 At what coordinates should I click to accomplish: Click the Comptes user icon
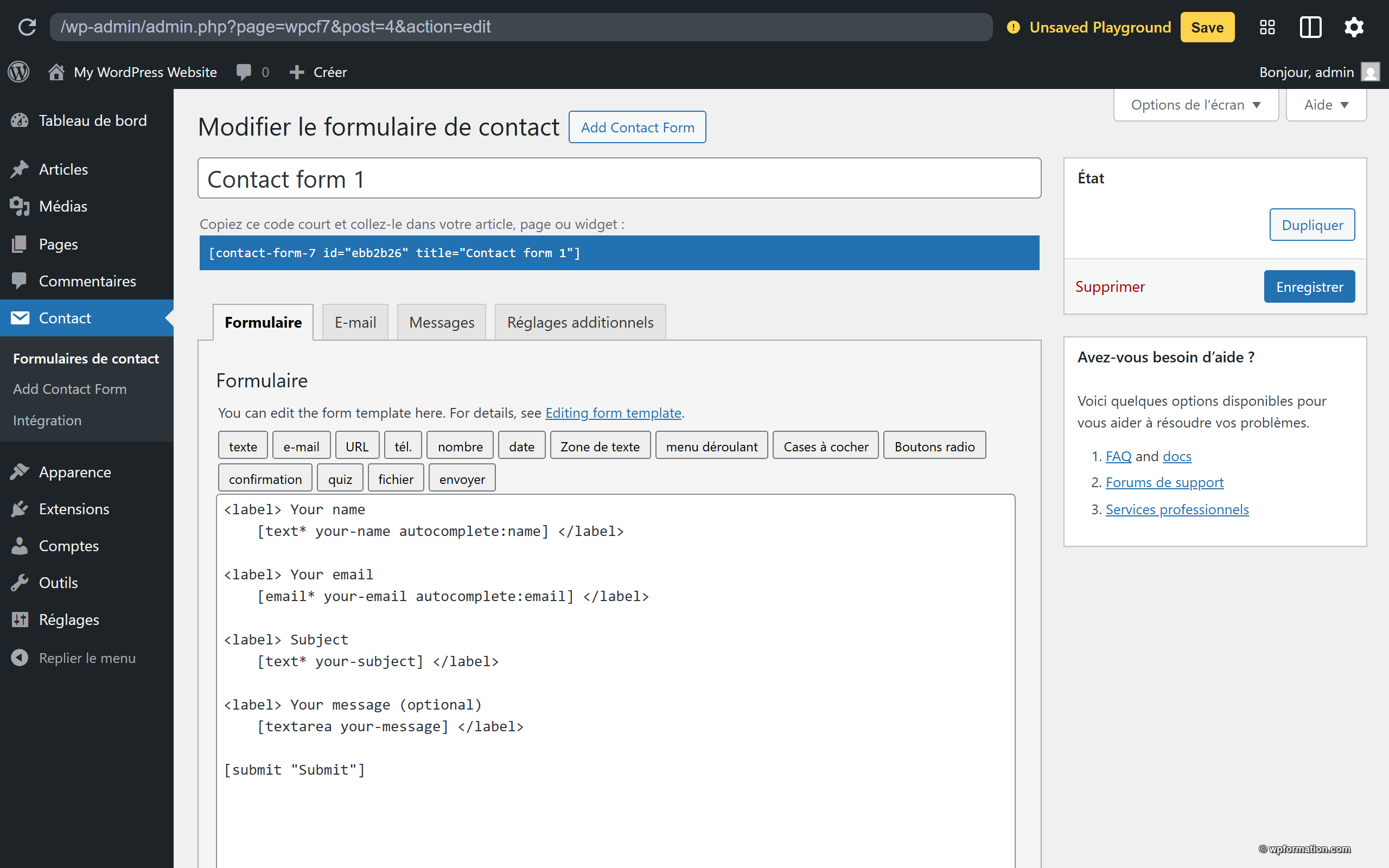[20, 546]
